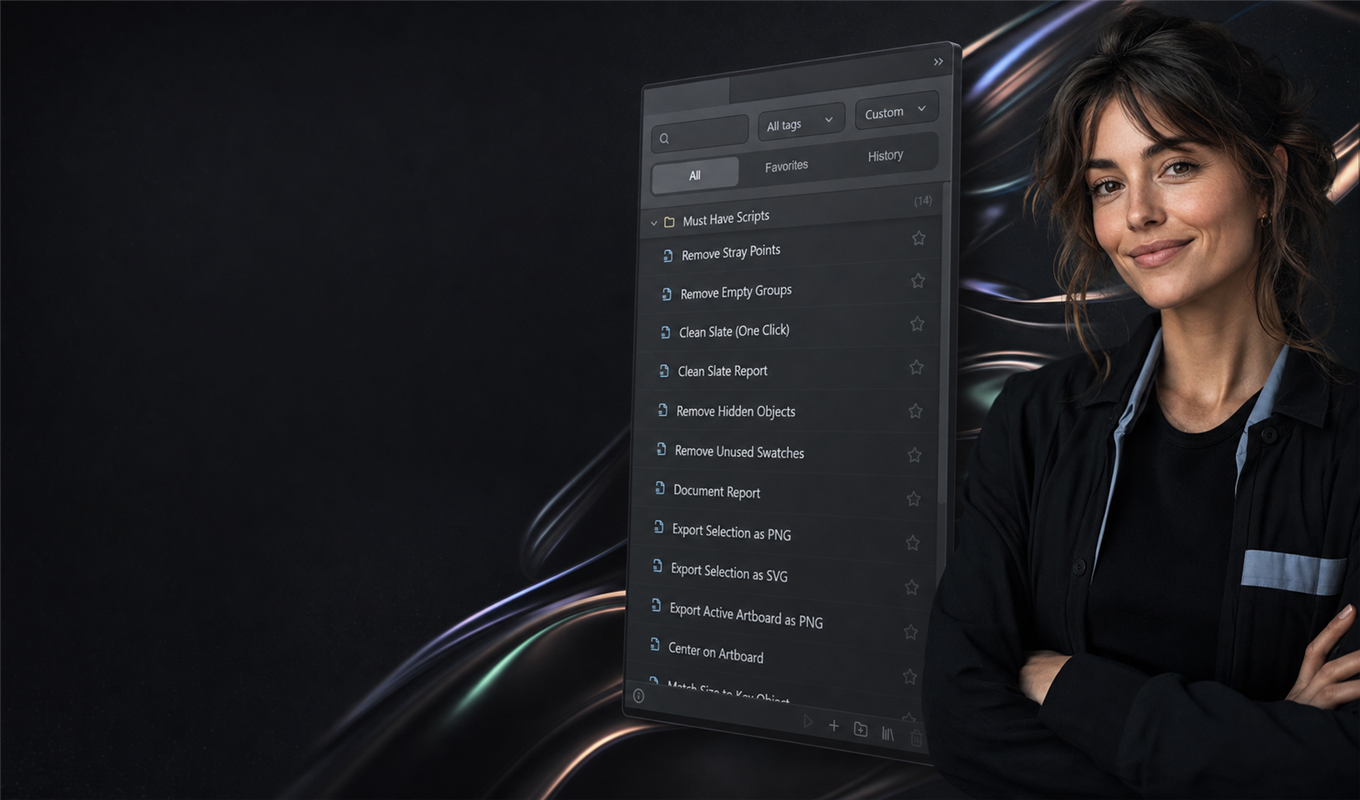Star the Remove Empty Groups script
Screen dimensions: 1360x800
pos(917,281)
